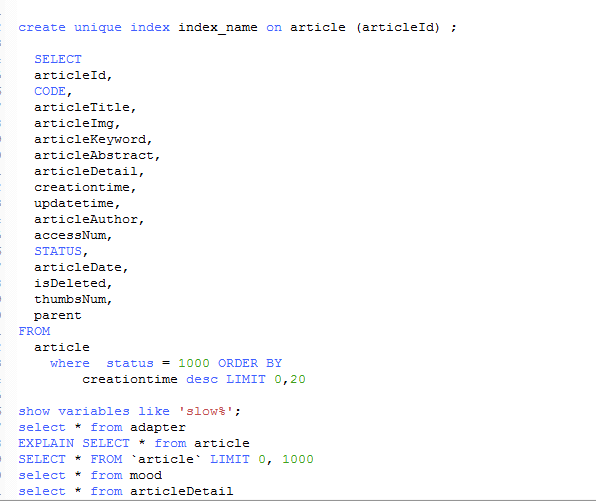Click the indented 'article' table name below FROM

coord(62,347)
